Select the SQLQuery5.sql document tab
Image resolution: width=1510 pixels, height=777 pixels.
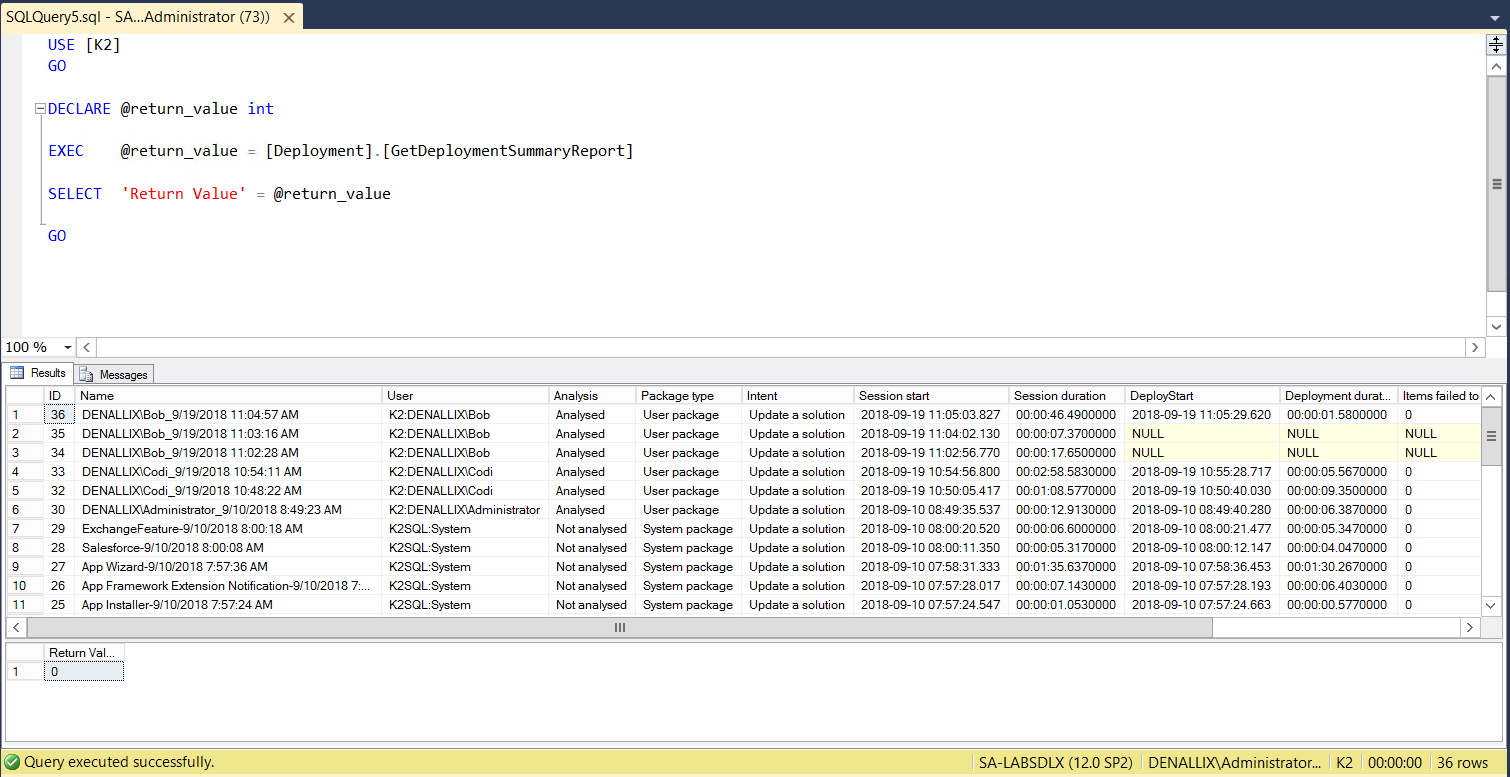point(138,17)
